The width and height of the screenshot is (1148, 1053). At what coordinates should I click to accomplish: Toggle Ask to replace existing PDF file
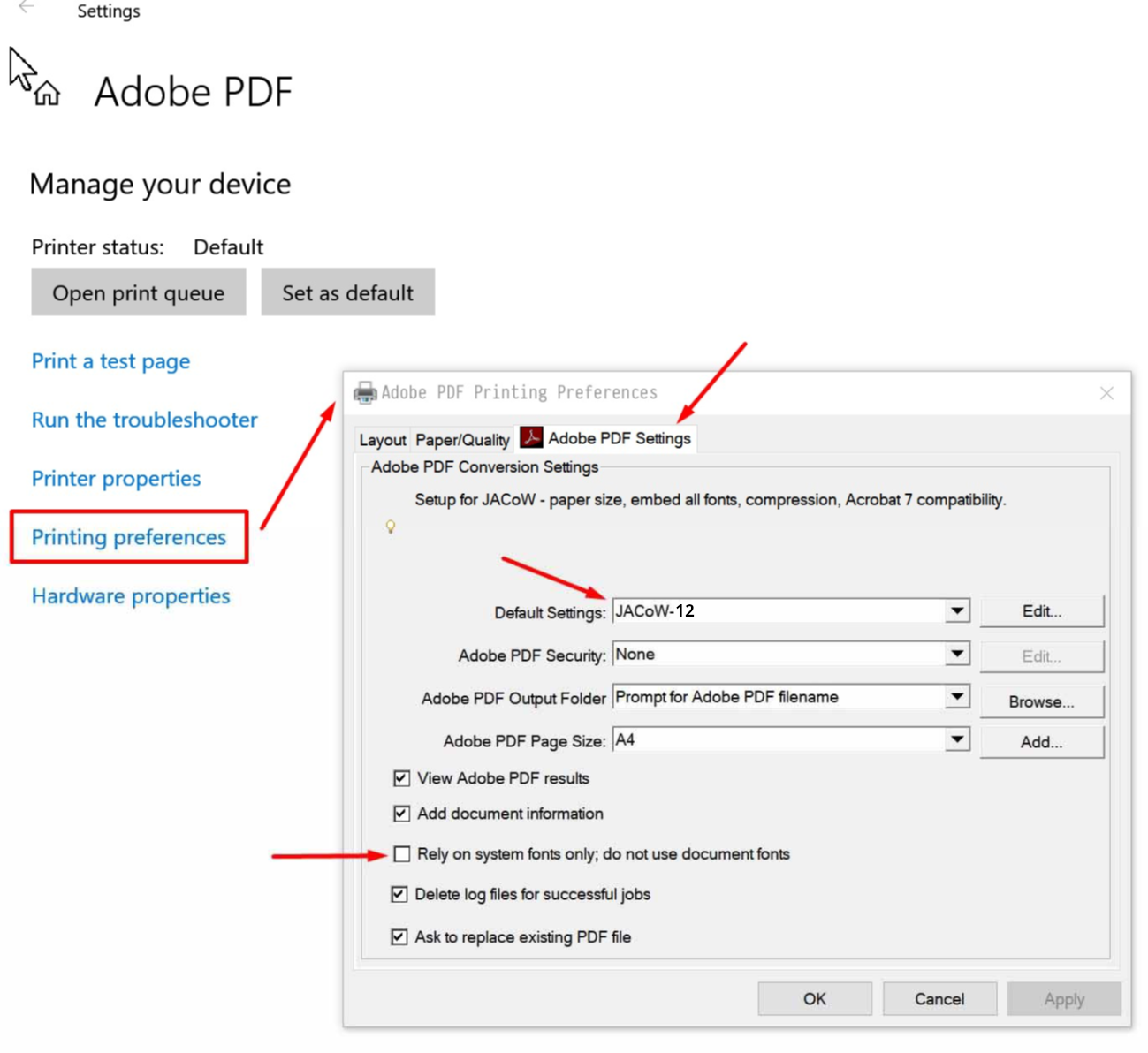399,937
